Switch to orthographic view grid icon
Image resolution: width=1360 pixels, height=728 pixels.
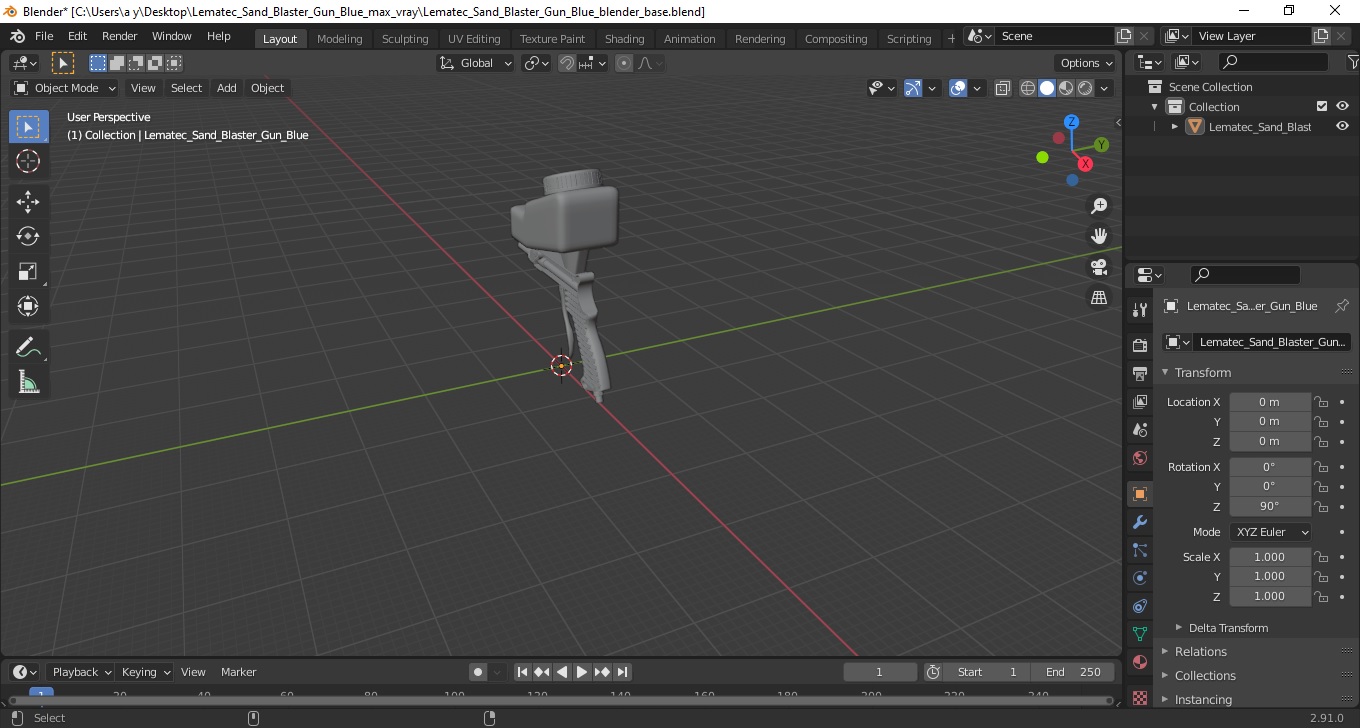pyautogui.click(x=1099, y=298)
